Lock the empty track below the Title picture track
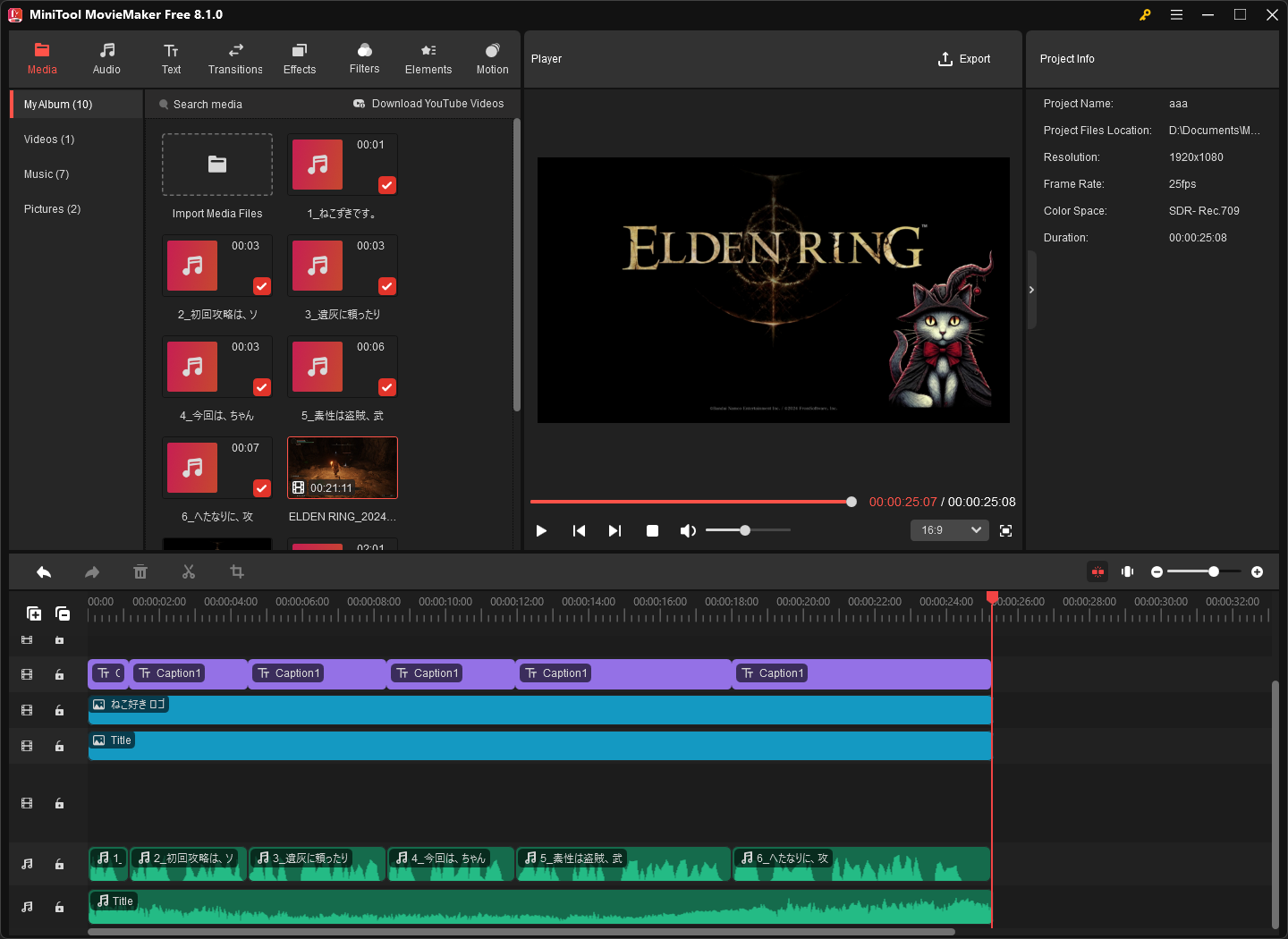The image size is (1288, 939). coord(59,803)
